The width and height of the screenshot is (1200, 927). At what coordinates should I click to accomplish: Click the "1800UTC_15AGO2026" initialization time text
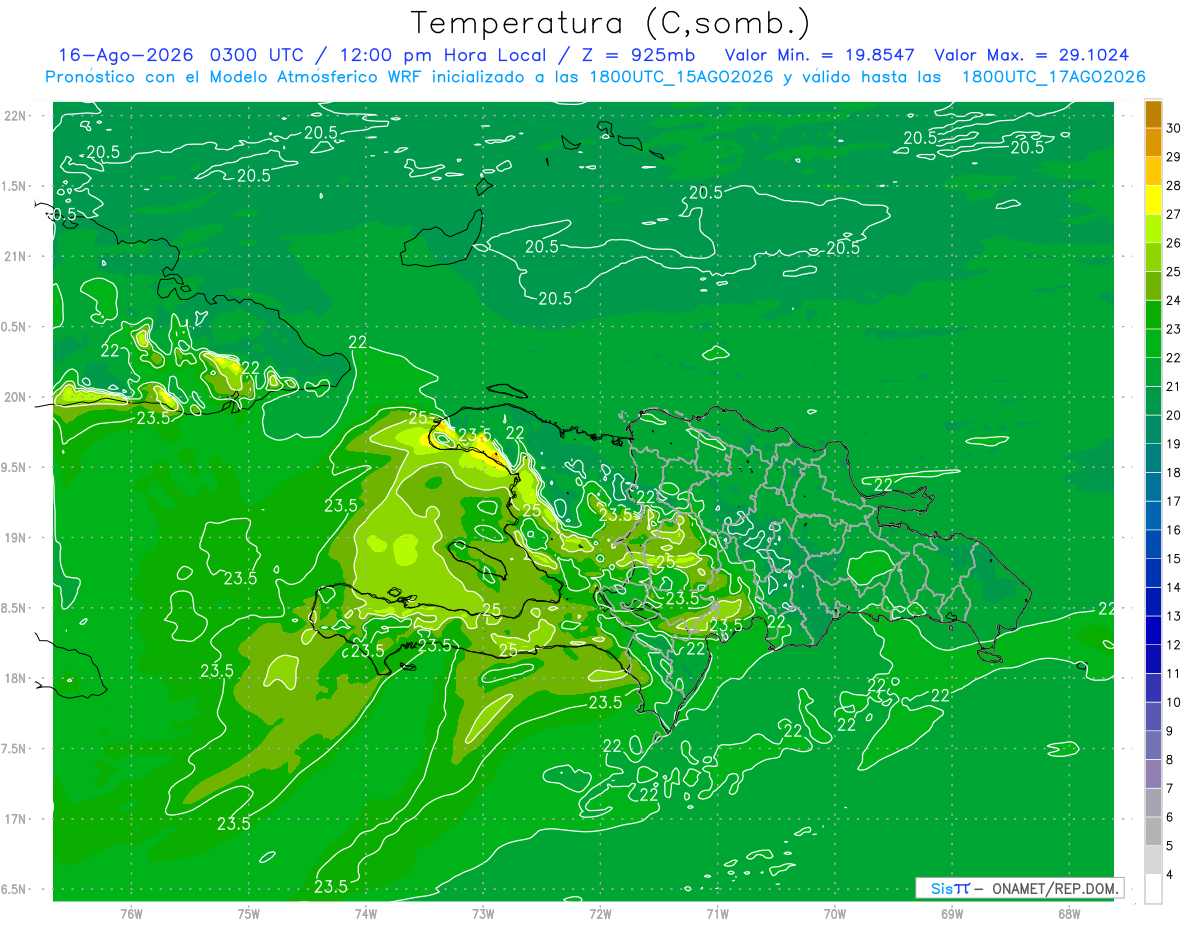[x=681, y=77]
